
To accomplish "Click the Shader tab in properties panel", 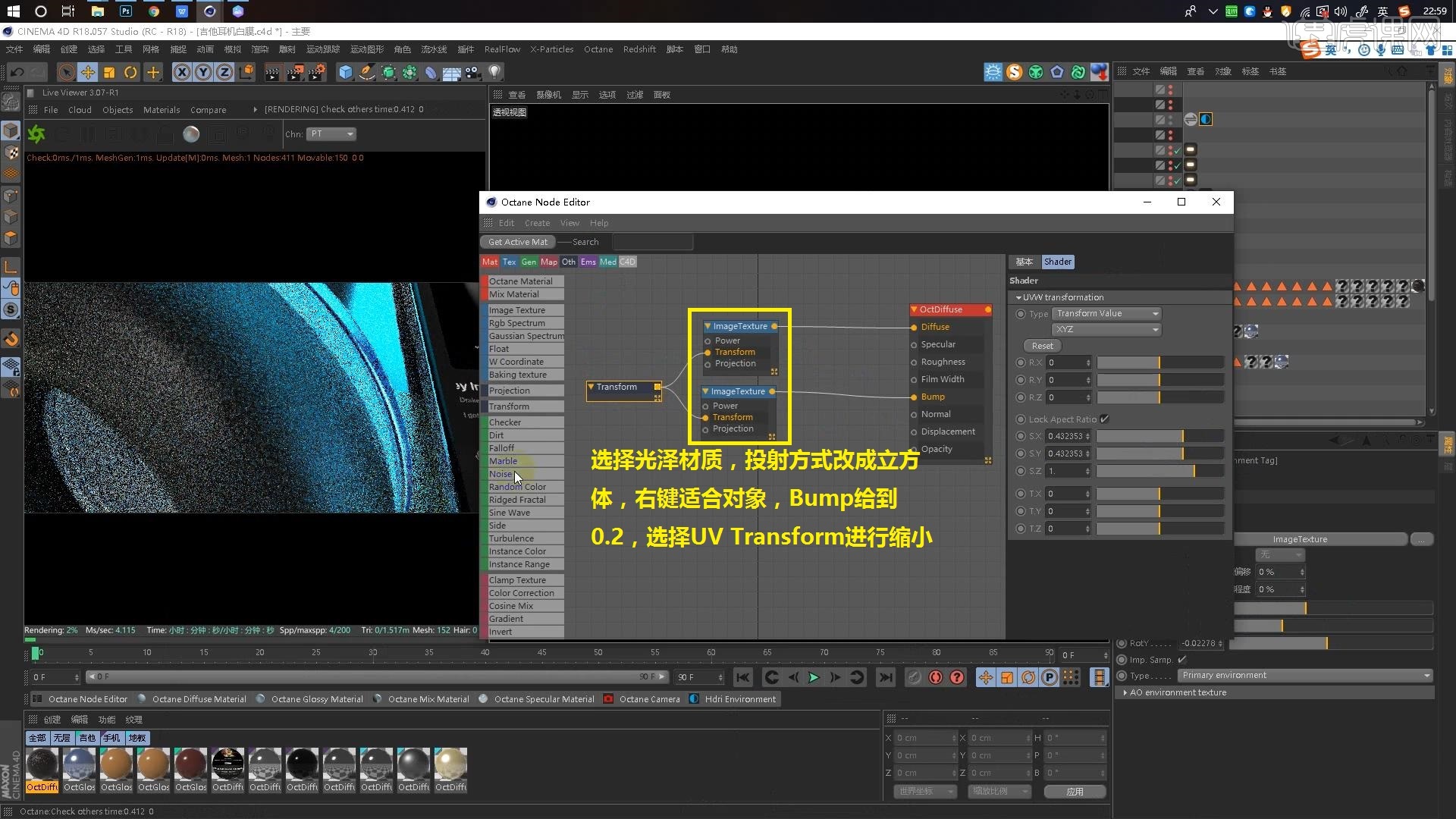I will (1057, 261).
